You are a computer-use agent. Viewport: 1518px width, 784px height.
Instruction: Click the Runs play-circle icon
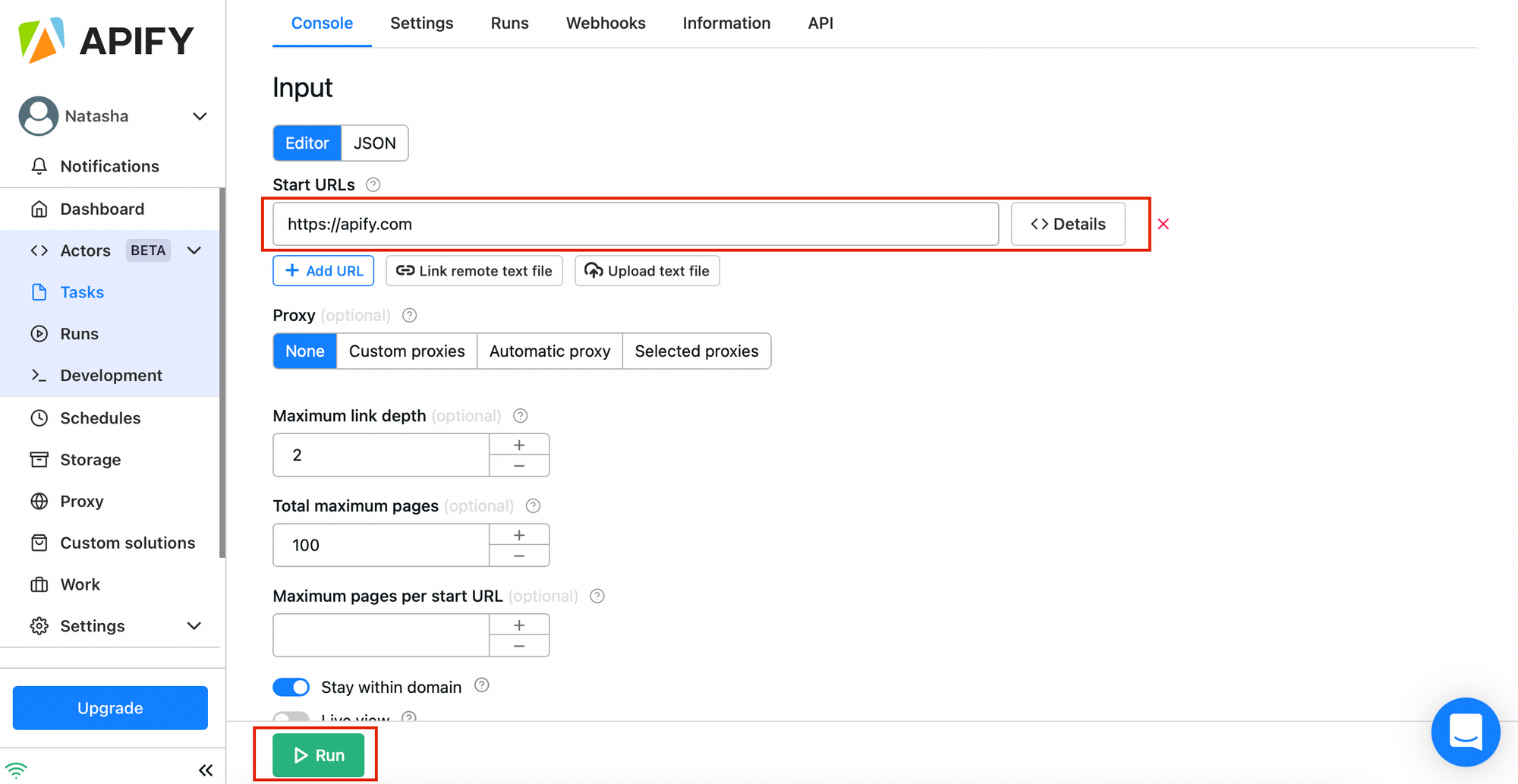[x=39, y=334]
